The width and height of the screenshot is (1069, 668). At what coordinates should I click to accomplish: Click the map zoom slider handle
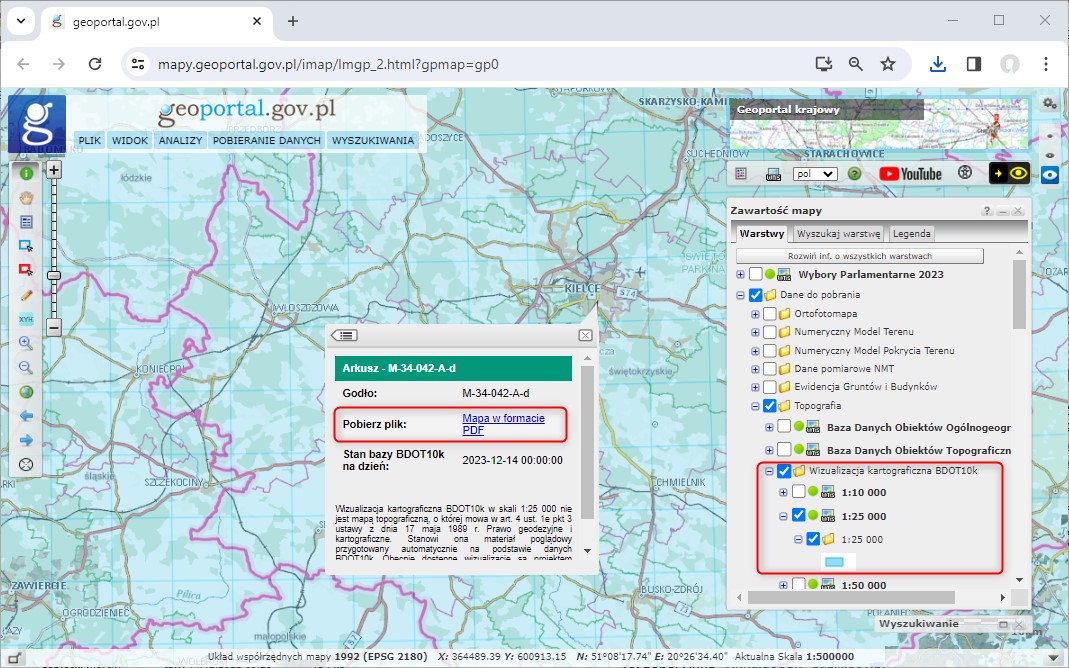coord(54,274)
